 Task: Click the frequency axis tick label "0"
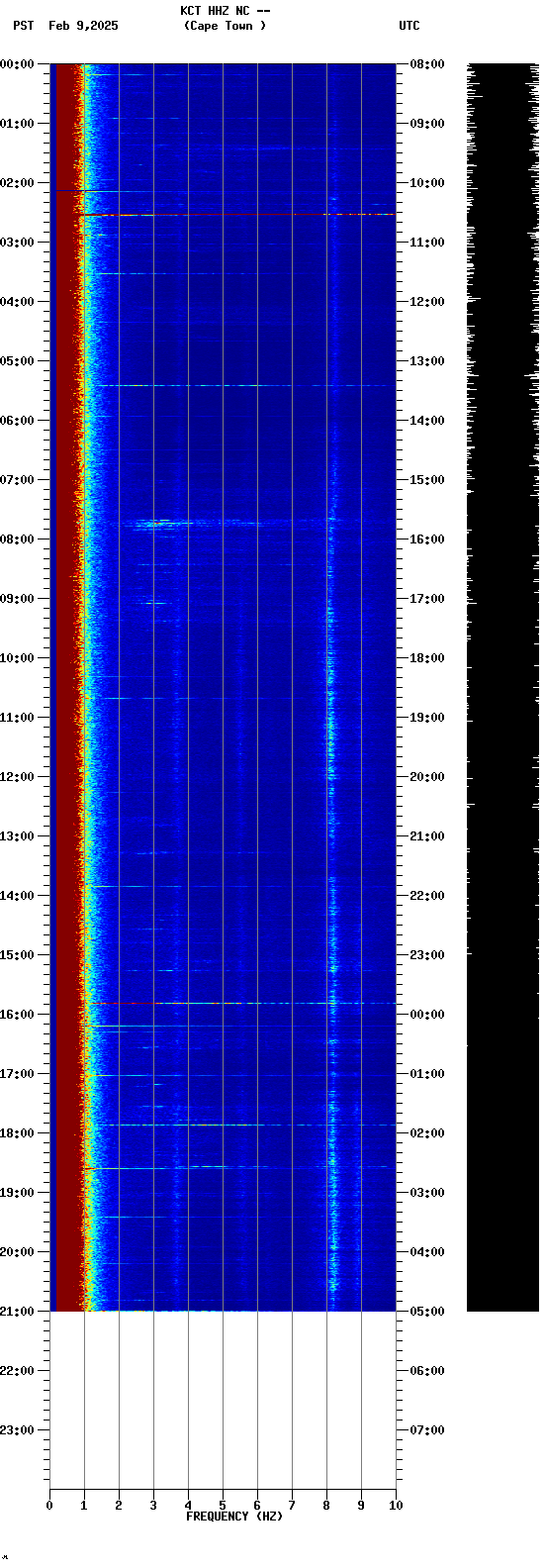(x=49, y=1506)
